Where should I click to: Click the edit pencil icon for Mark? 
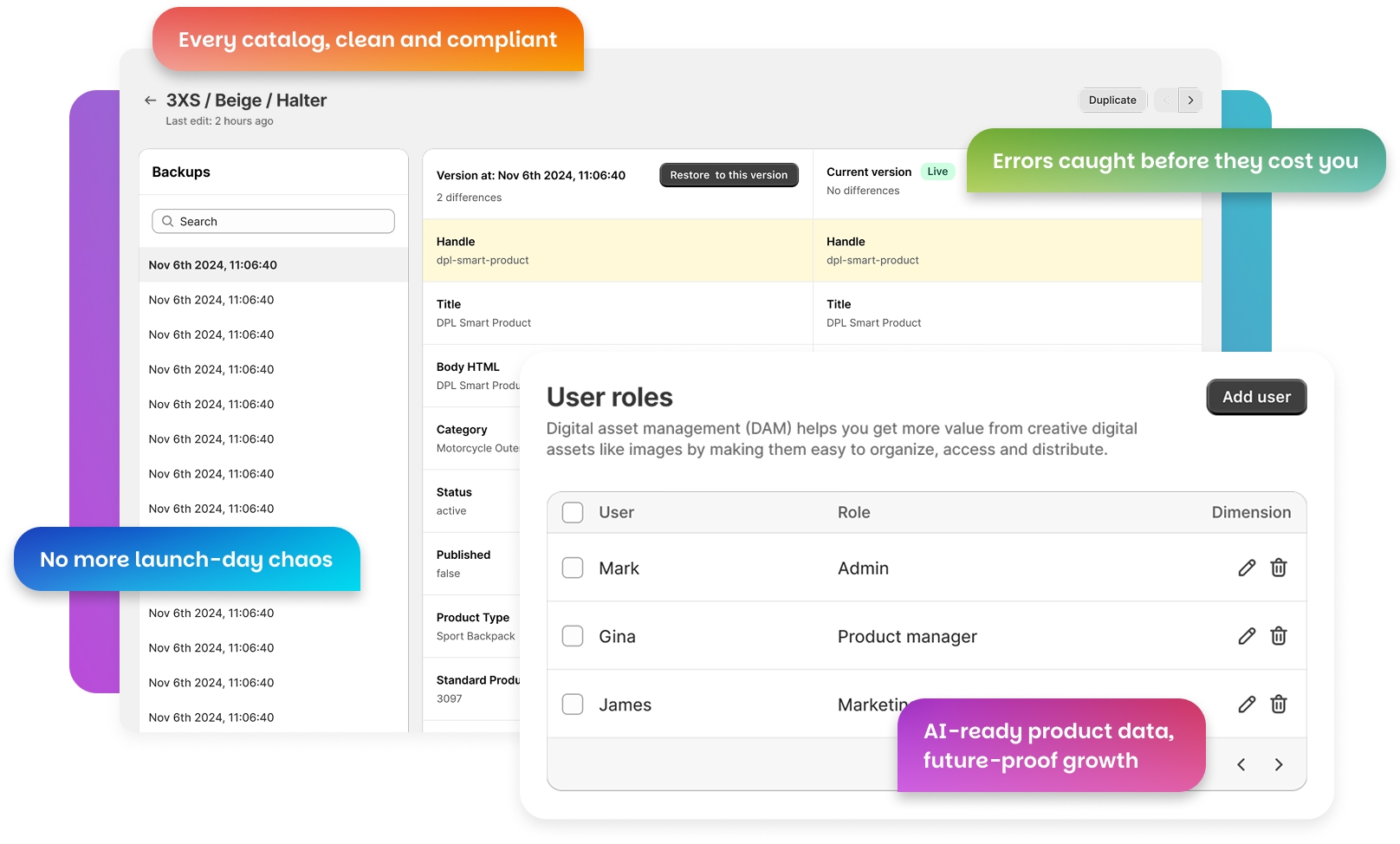pyautogui.click(x=1247, y=568)
